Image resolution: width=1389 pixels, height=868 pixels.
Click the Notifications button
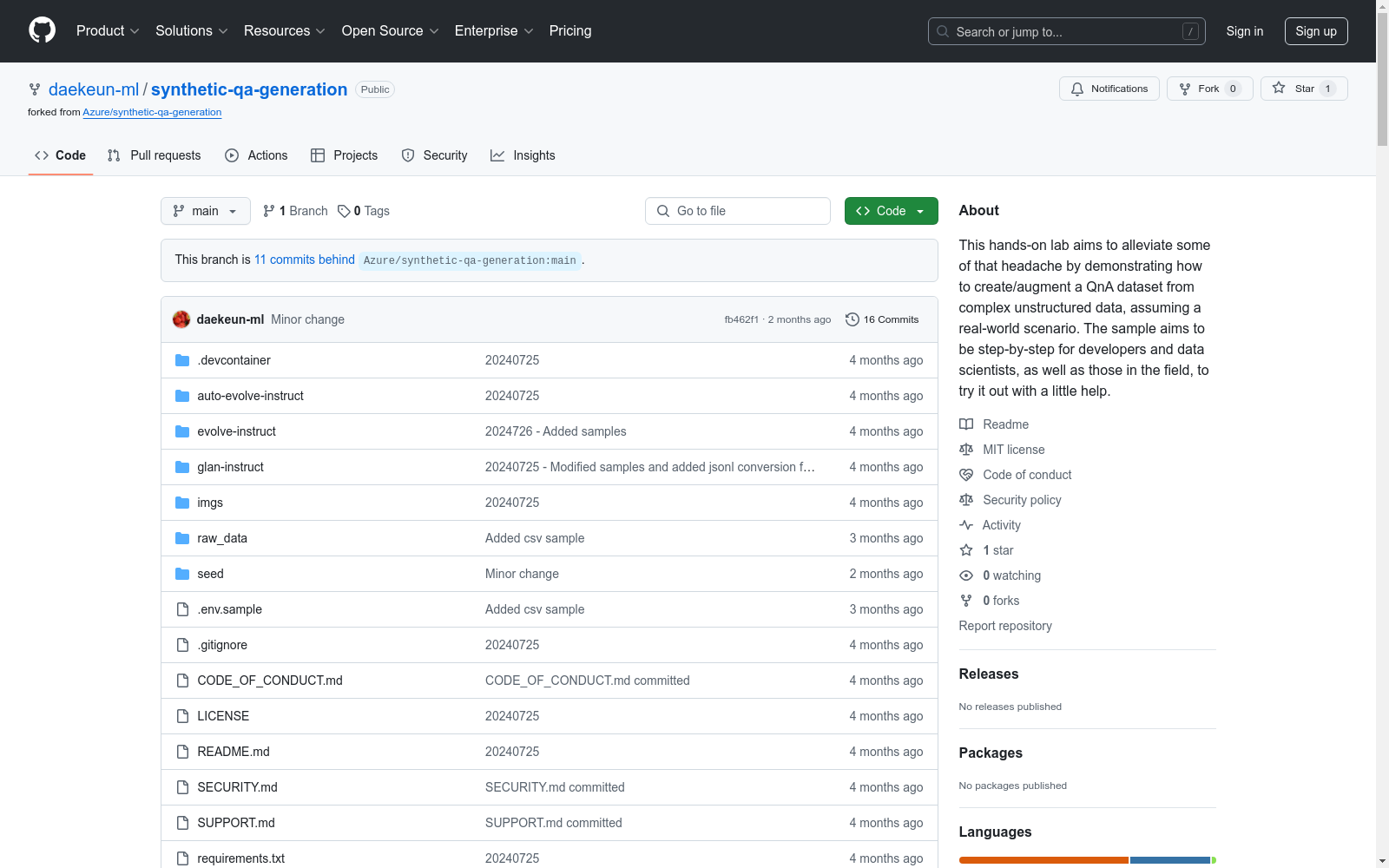(x=1109, y=89)
